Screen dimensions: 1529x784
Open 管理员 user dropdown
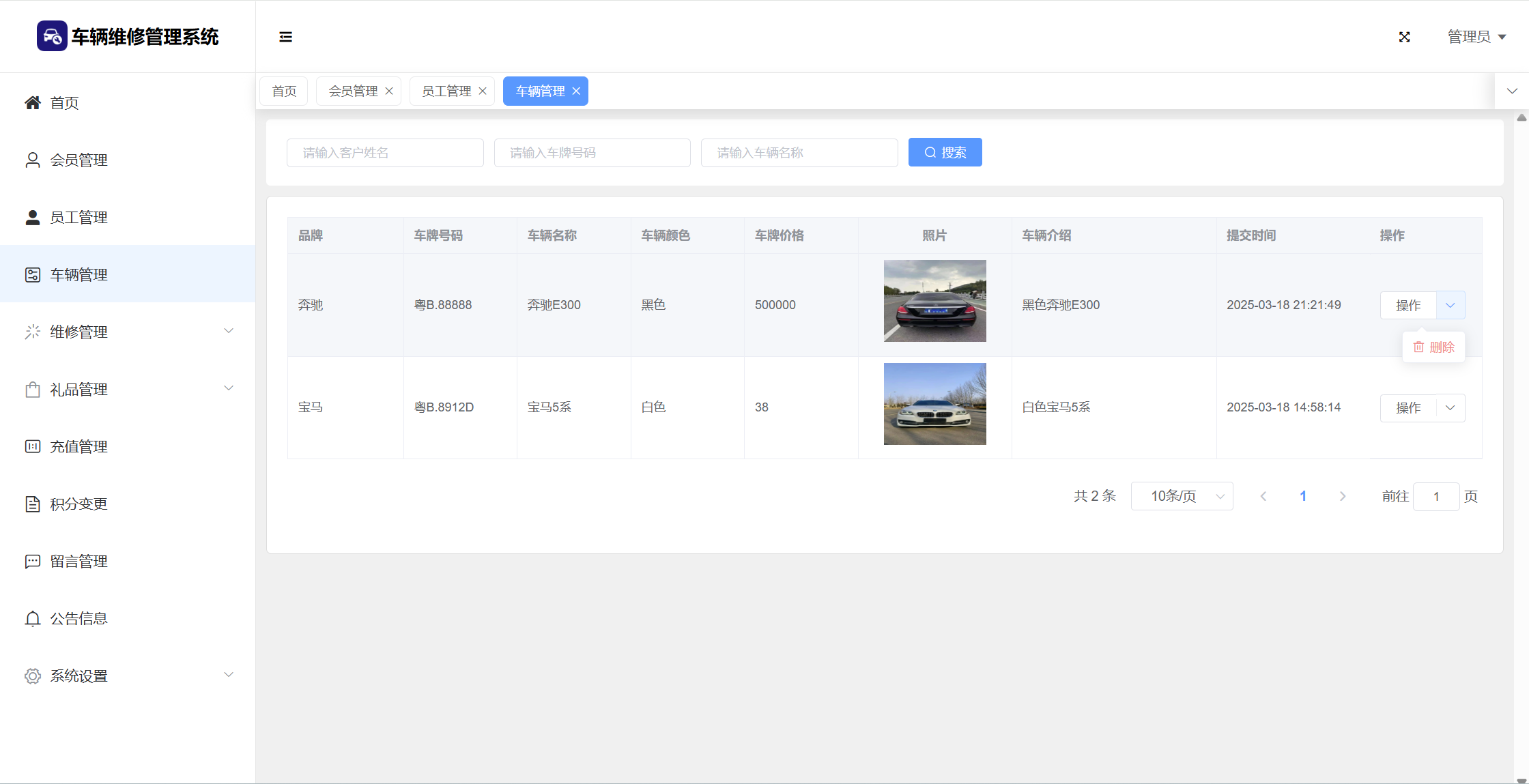1476,37
